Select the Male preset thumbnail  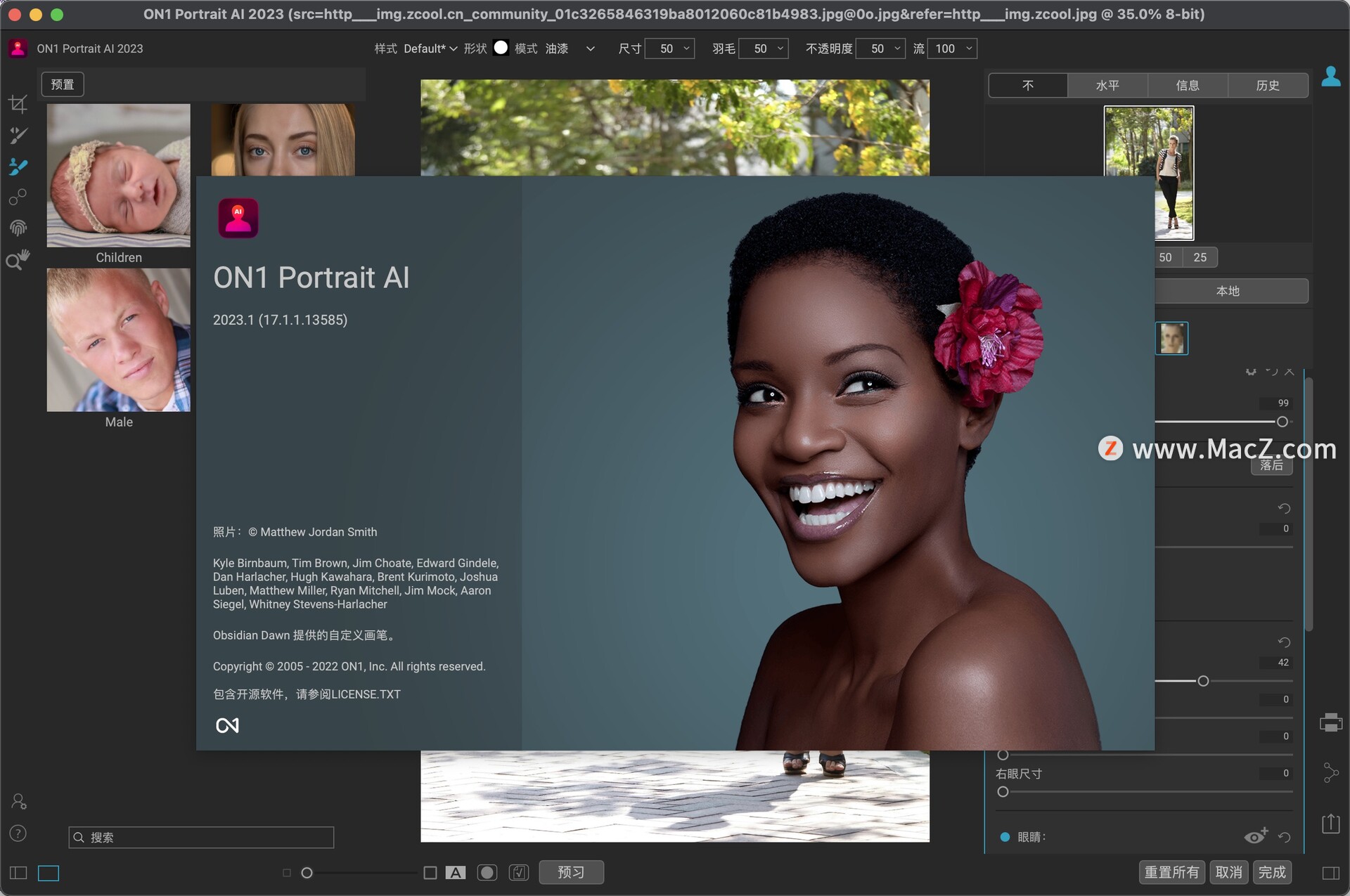coord(118,339)
